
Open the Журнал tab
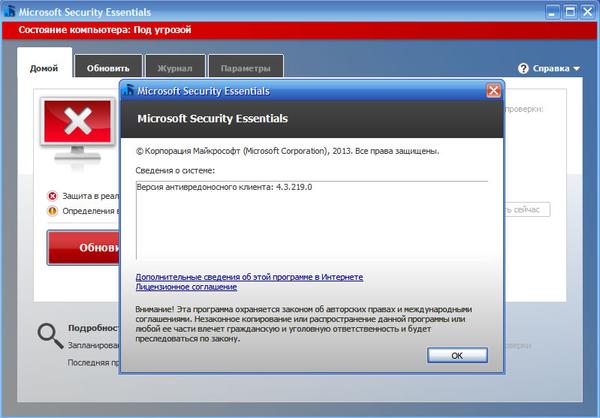tap(175, 68)
